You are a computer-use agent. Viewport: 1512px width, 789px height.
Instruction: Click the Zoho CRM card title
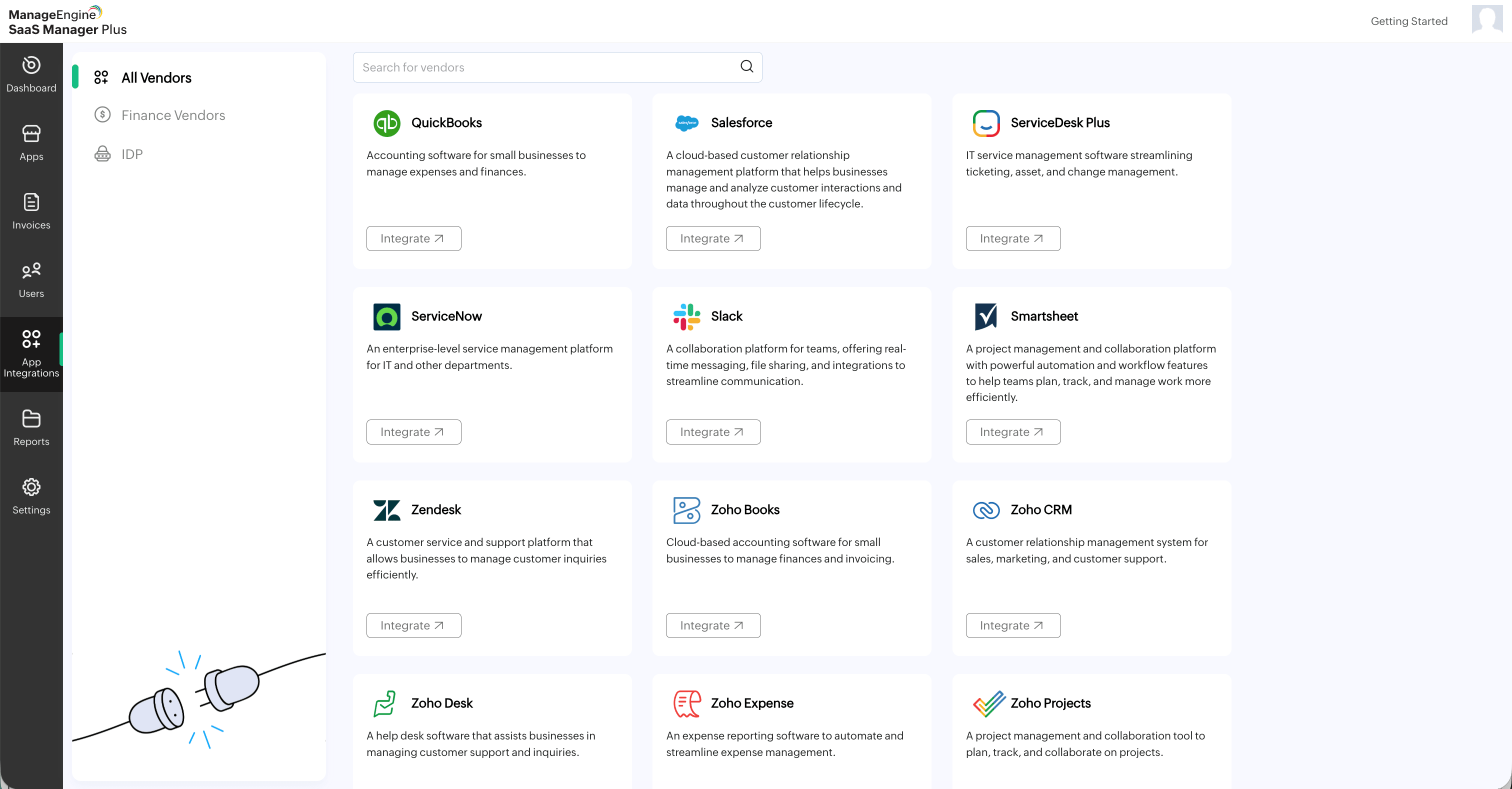1041,509
